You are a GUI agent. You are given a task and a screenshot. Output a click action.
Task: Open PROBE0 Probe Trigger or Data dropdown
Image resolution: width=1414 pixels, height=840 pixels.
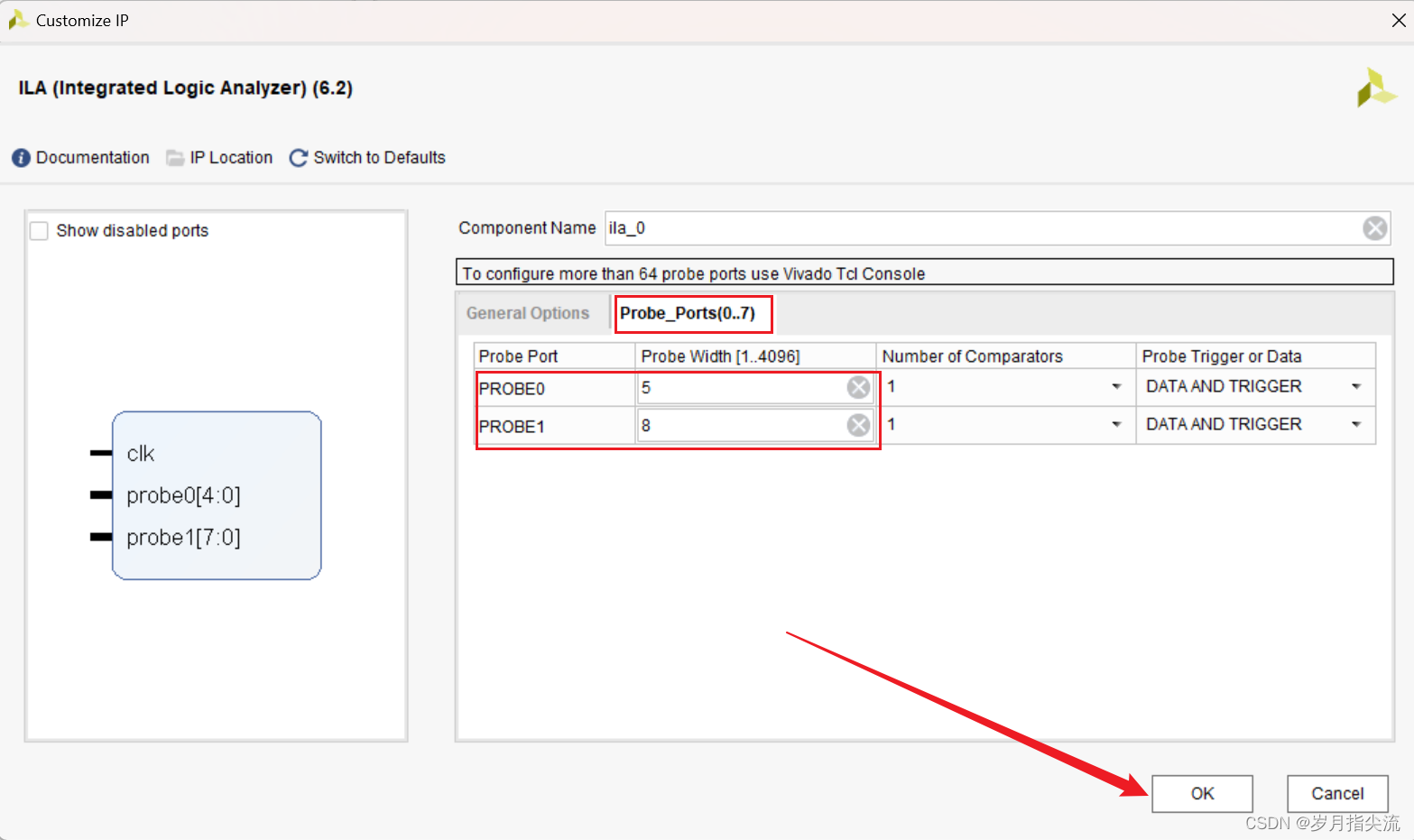(1355, 386)
